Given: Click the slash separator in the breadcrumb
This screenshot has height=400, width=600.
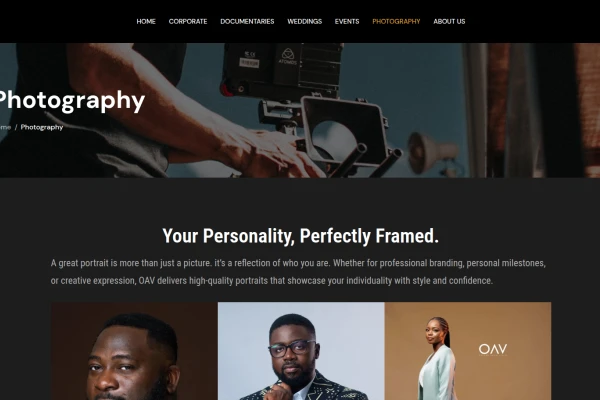Looking at the screenshot, I should pyautogui.click(x=16, y=127).
